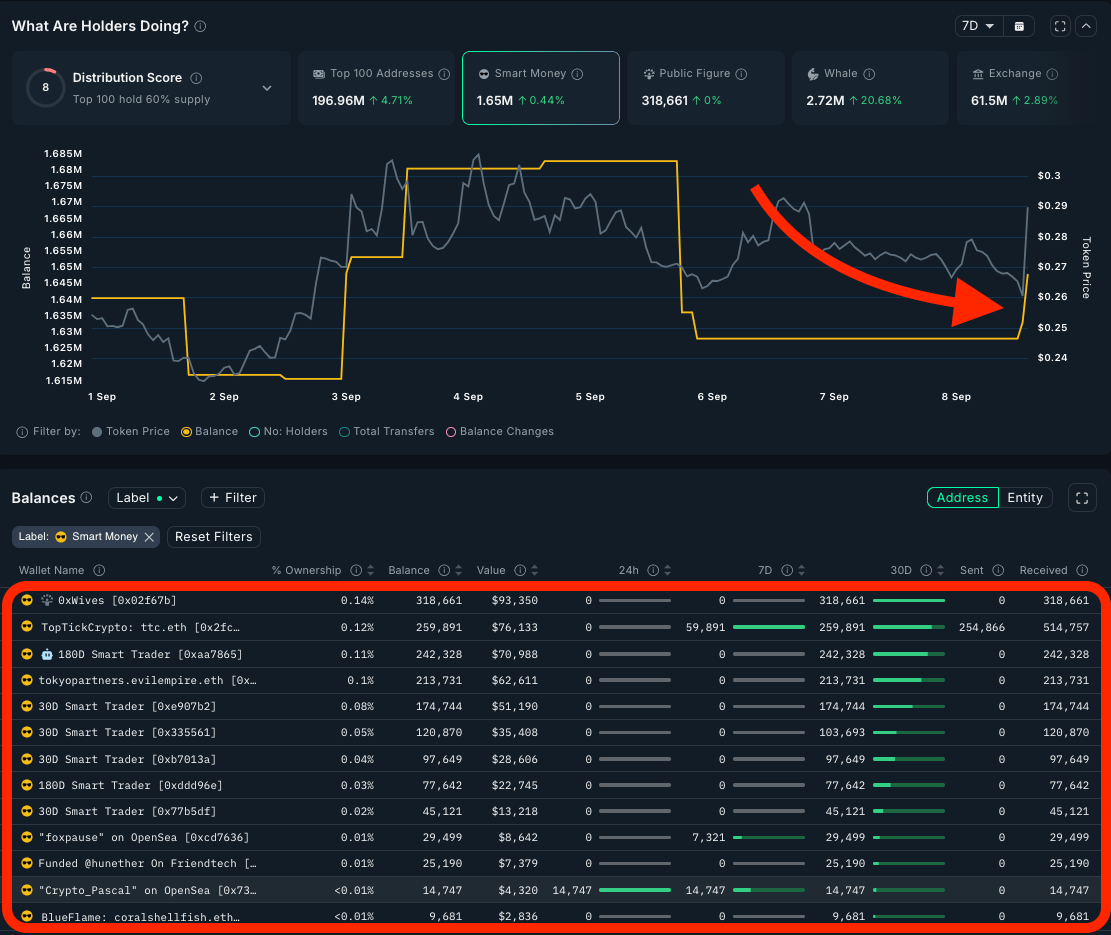Sort by 7D column arrows

tap(801, 570)
